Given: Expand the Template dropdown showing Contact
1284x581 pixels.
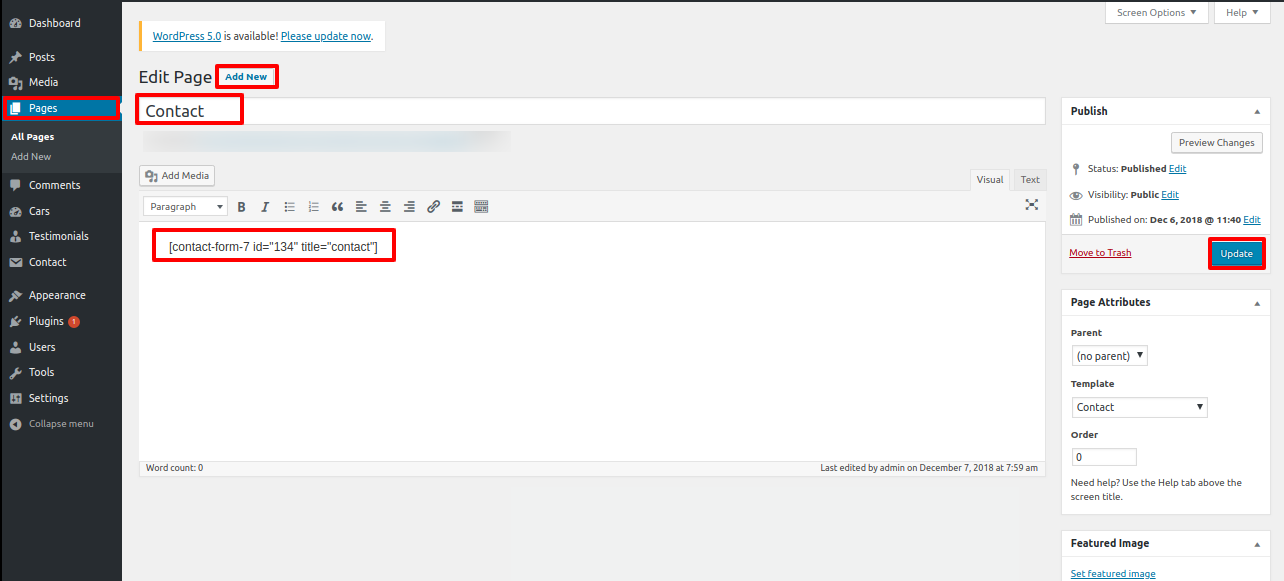Looking at the screenshot, I should coord(1139,407).
